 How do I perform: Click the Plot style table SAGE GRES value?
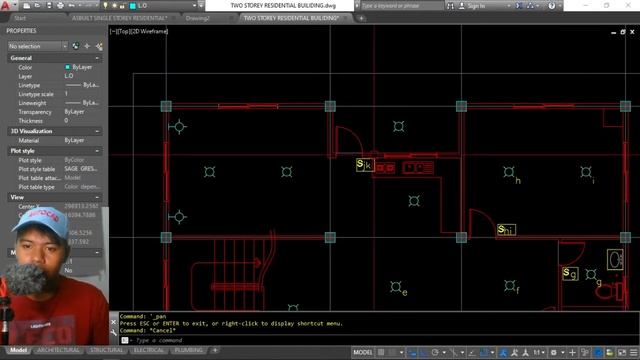[x=82, y=169]
